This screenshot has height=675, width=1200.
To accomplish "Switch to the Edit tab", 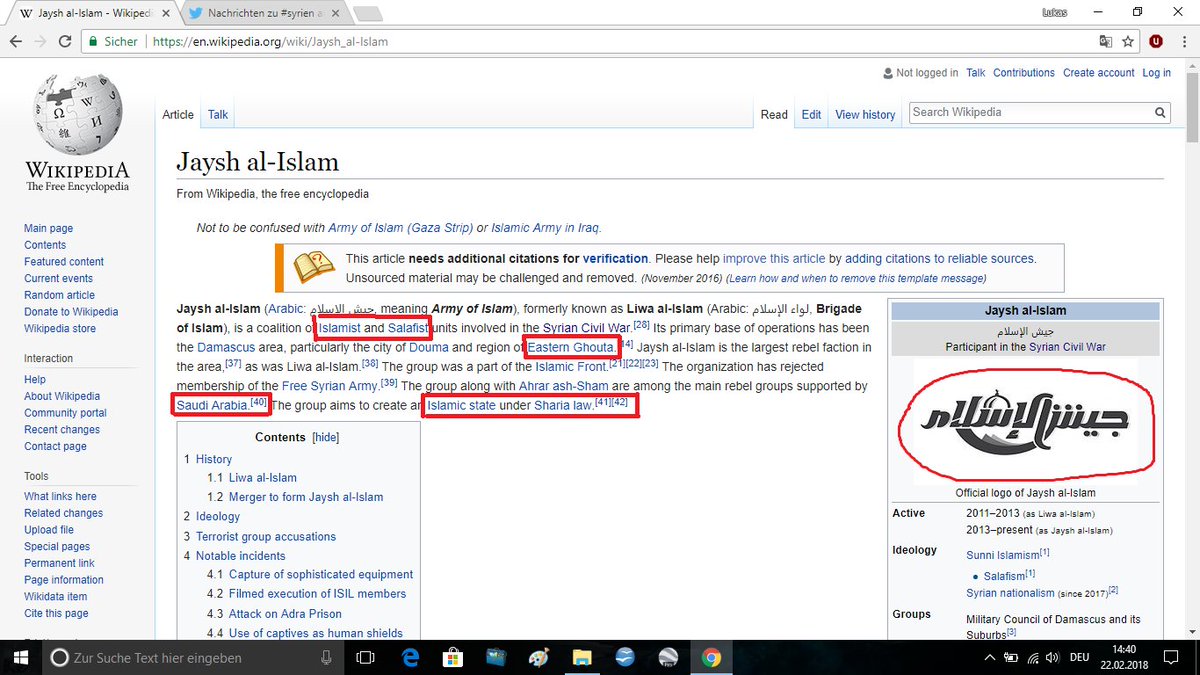I will tap(811, 114).
